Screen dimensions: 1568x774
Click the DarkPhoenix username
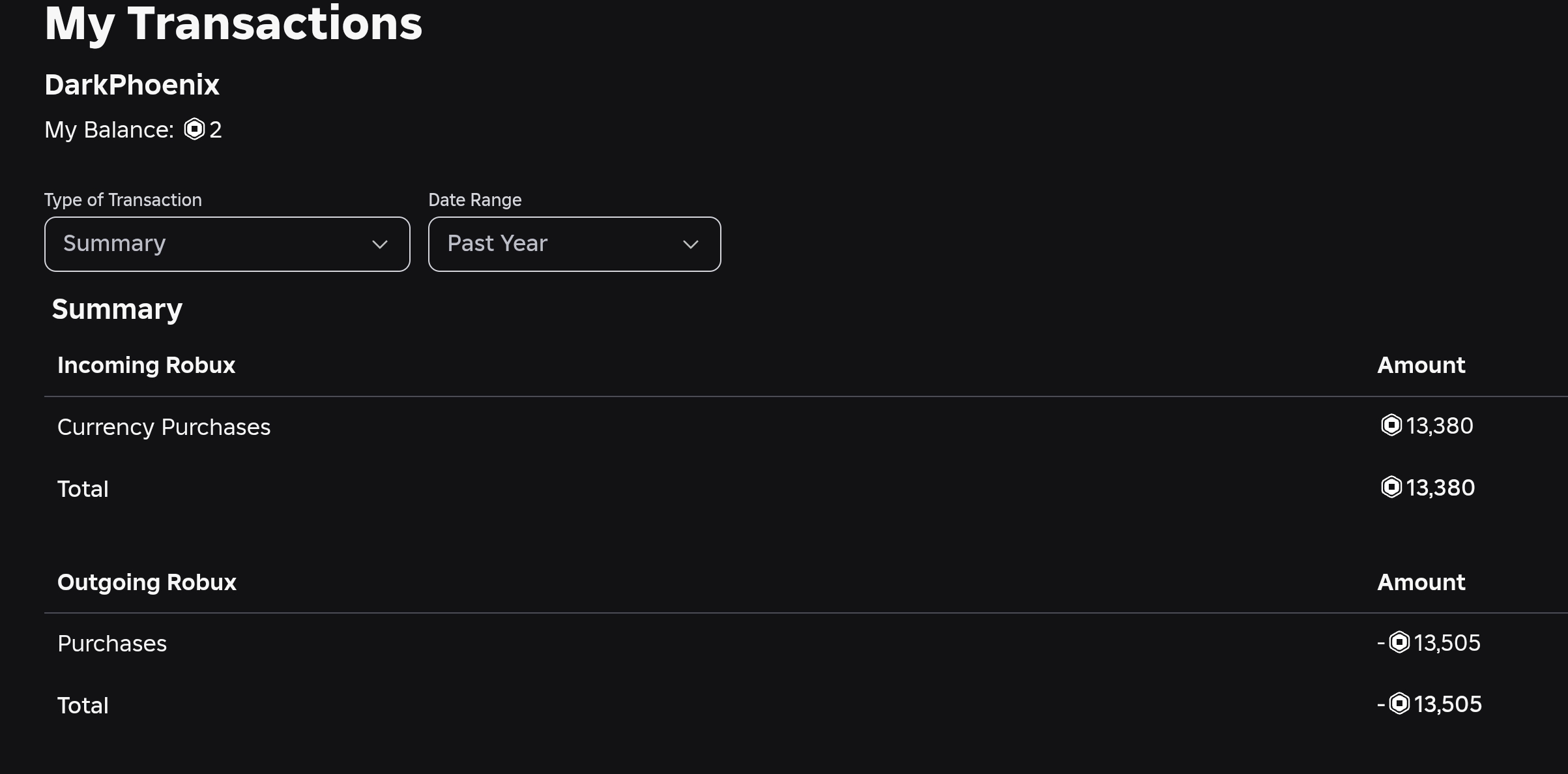tap(132, 85)
